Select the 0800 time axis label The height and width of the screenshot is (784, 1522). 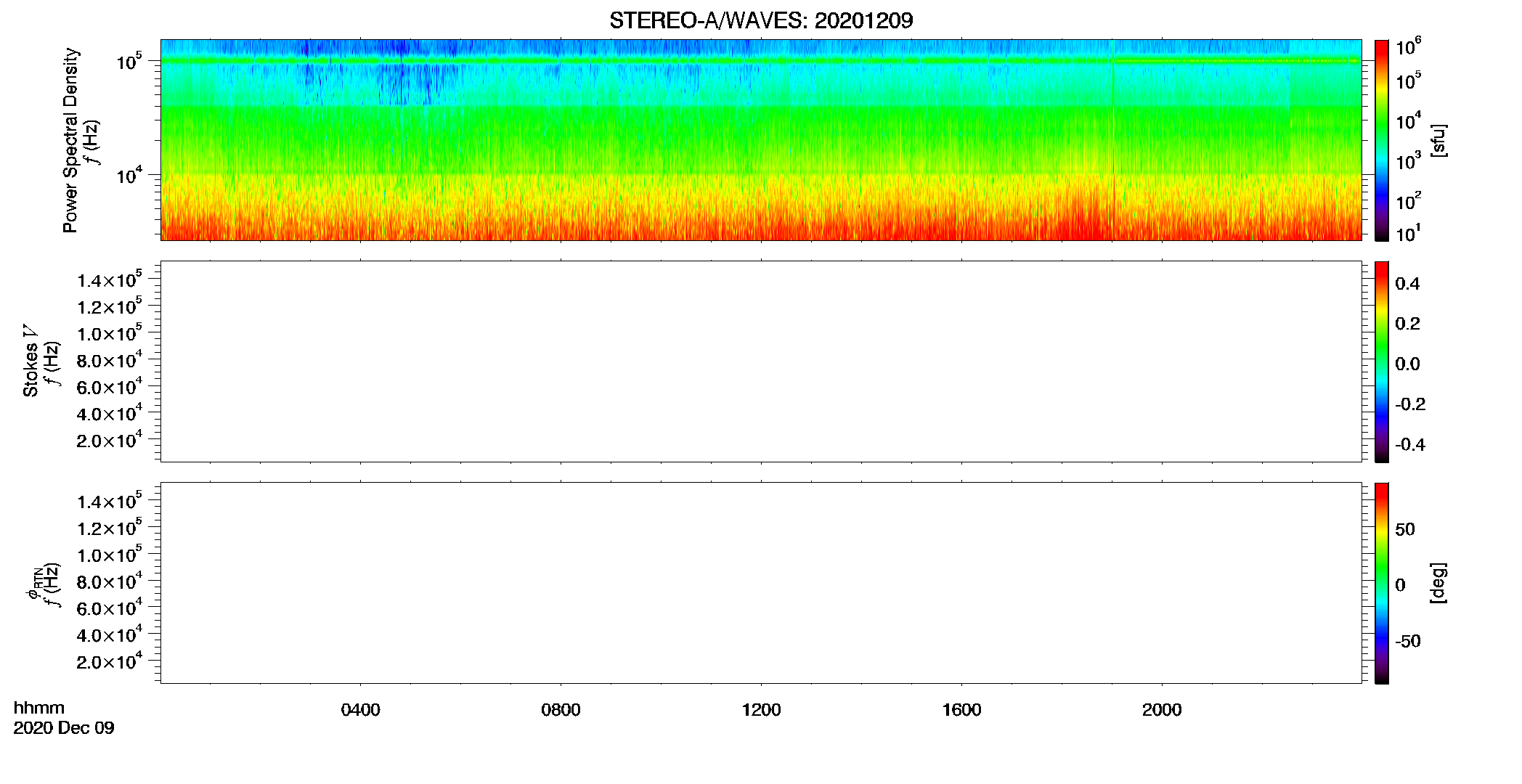click(x=561, y=710)
